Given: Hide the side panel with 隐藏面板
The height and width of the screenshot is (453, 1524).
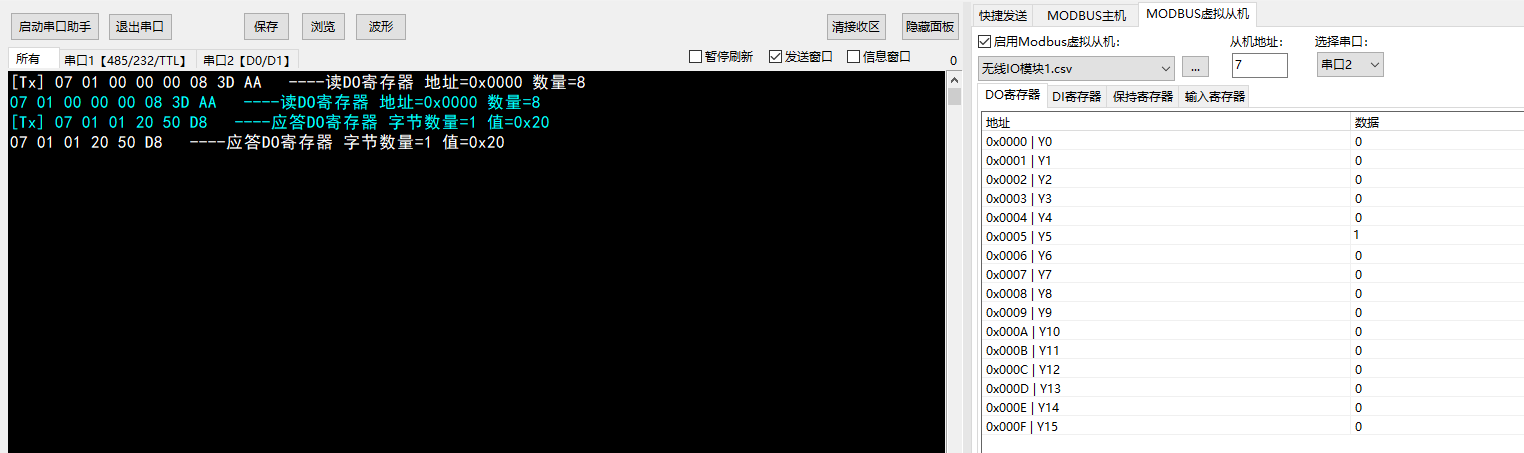Looking at the screenshot, I should tap(930, 27).
